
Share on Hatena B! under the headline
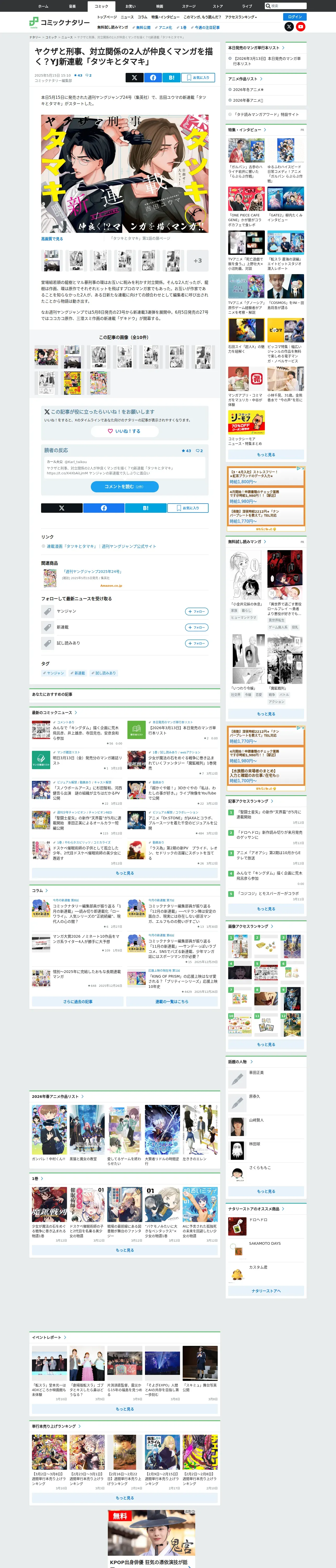pyautogui.click(x=171, y=77)
